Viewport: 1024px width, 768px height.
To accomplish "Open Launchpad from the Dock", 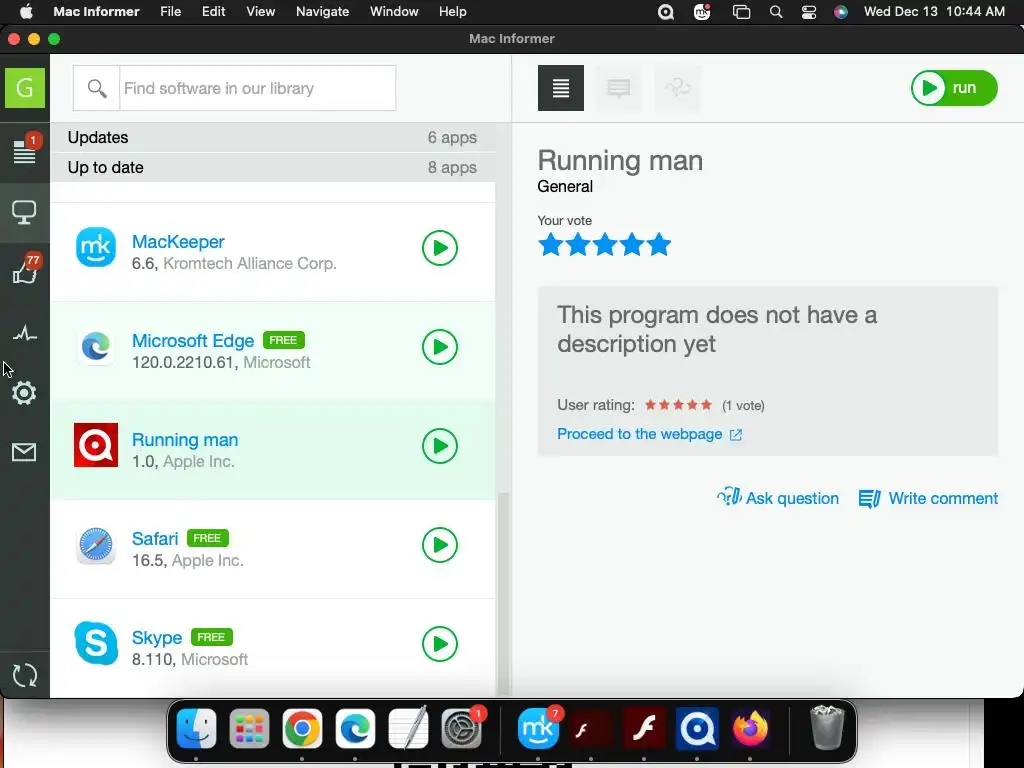I will (249, 728).
